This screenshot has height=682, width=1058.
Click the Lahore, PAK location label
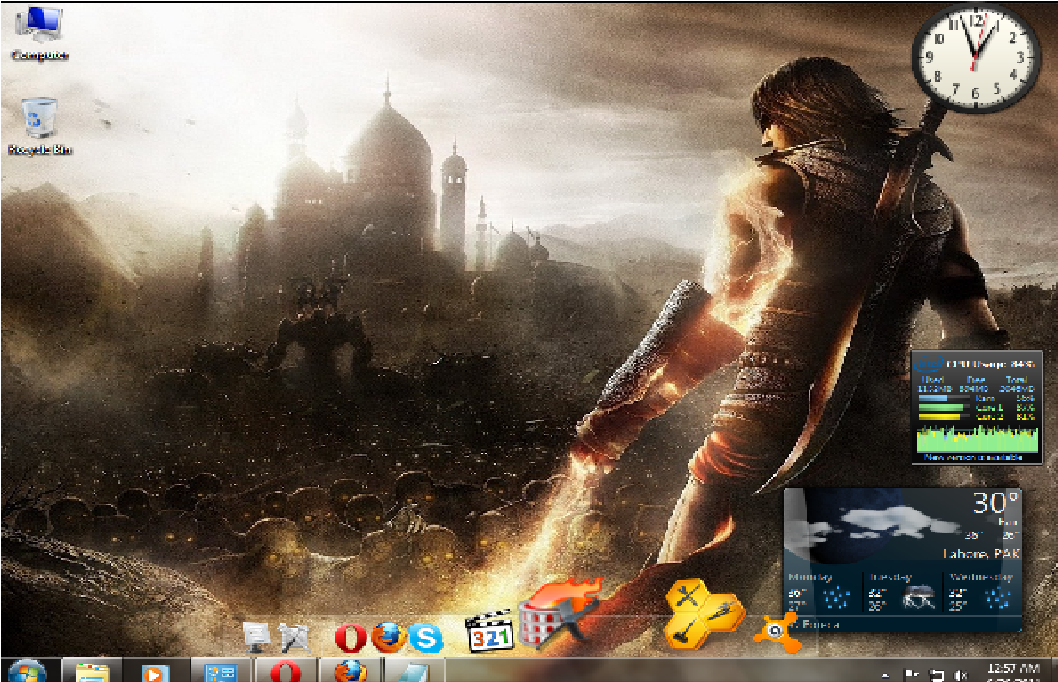pyautogui.click(x=981, y=553)
